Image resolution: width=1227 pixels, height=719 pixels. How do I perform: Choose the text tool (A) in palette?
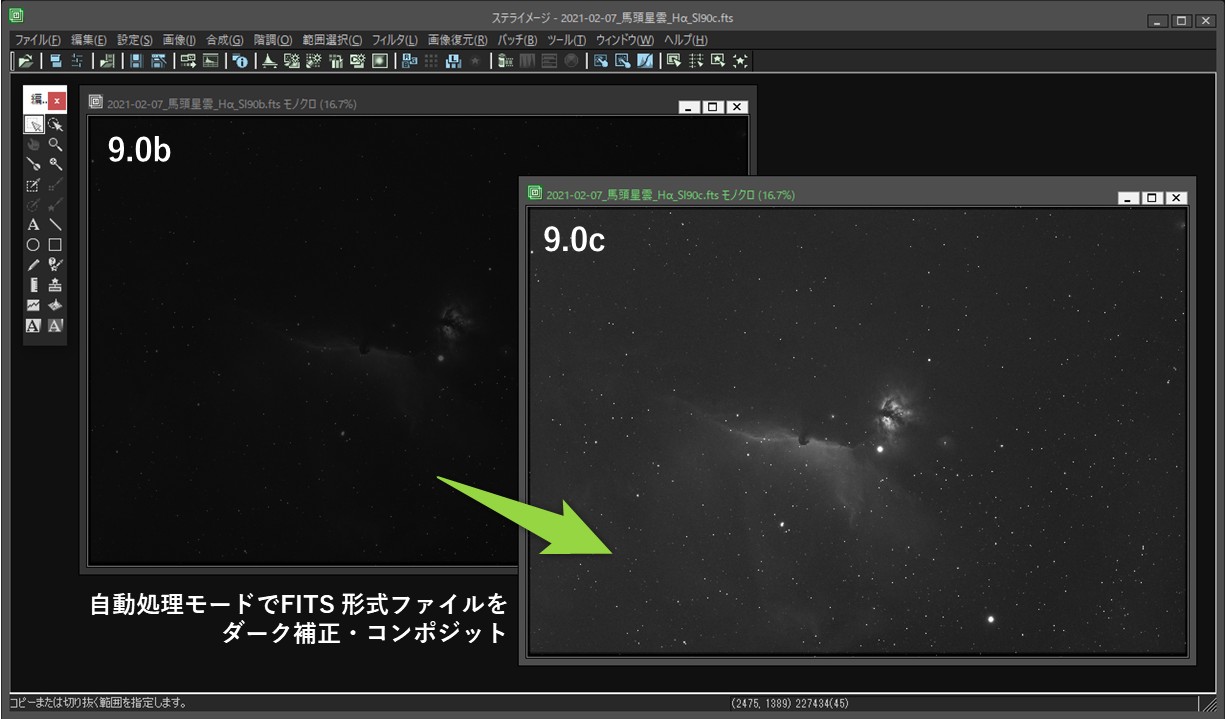[x=33, y=225]
